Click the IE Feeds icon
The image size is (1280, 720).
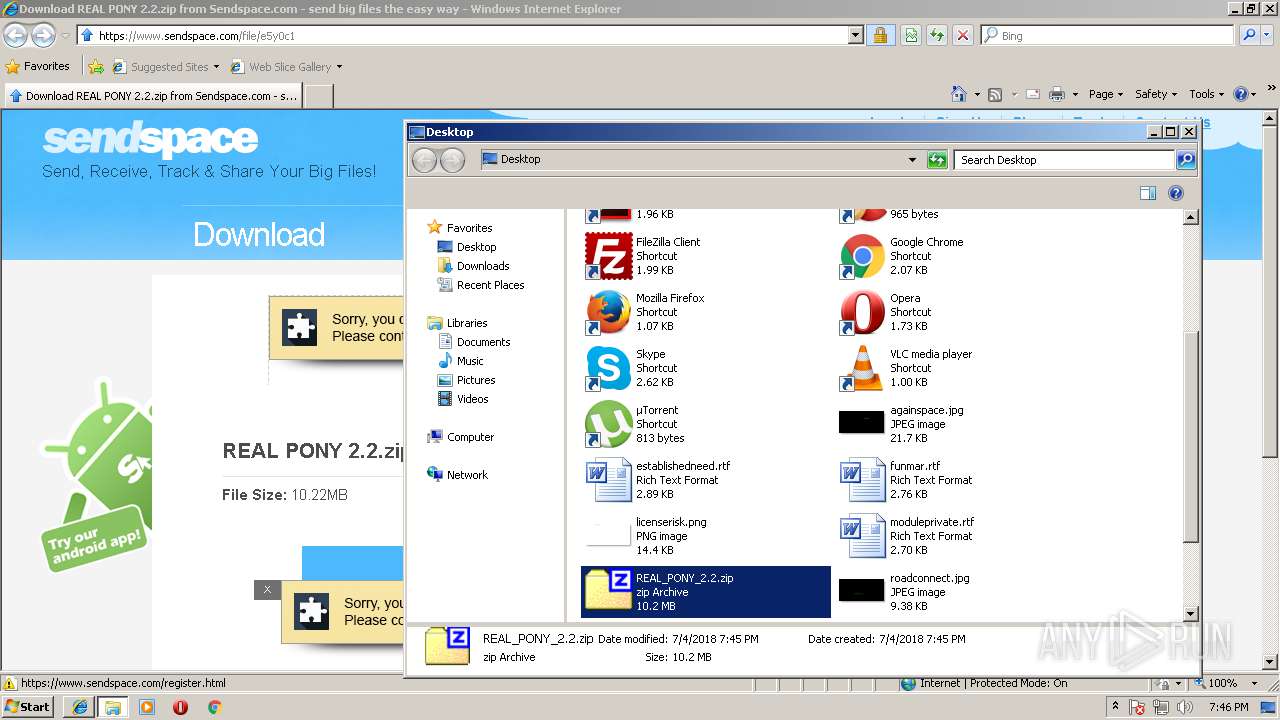pos(995,94)
